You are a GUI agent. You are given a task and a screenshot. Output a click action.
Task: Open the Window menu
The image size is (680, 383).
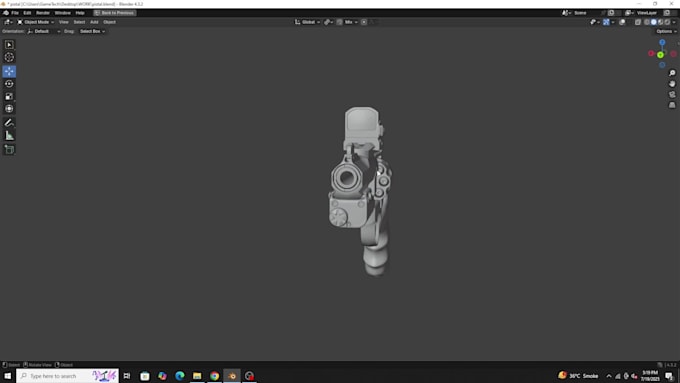pos(62,13)
